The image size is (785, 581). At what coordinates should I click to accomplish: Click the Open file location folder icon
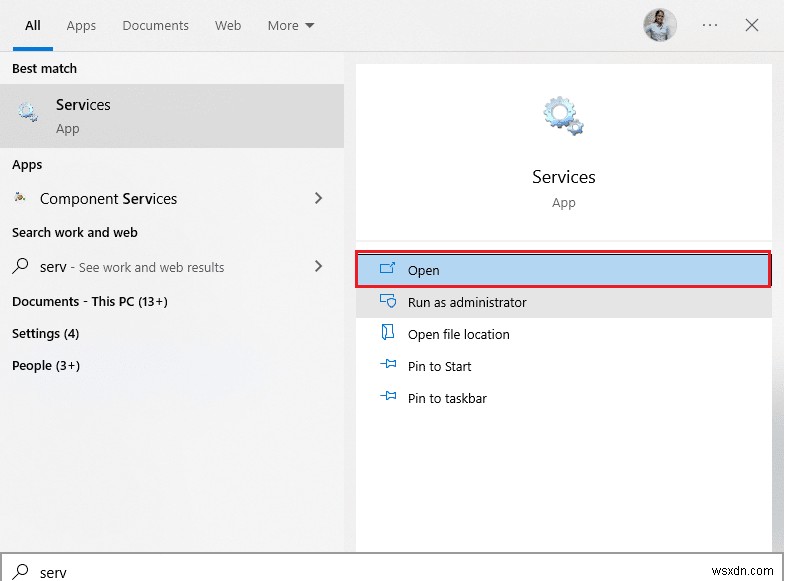(388, 334)
